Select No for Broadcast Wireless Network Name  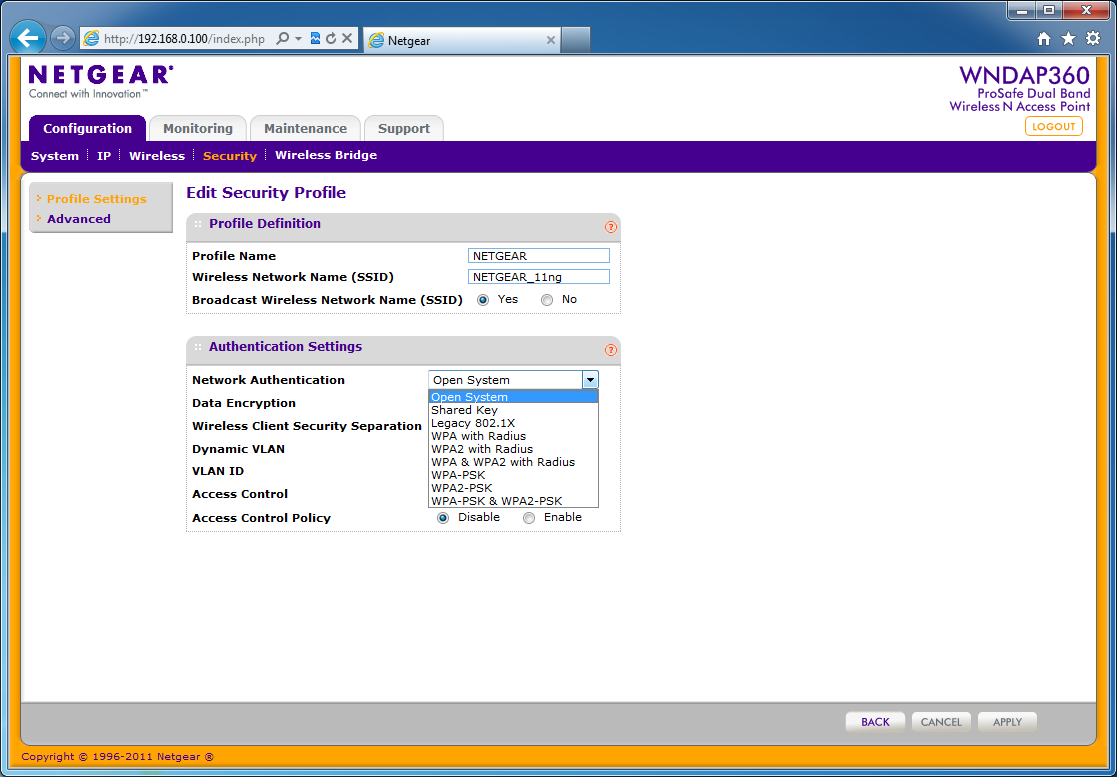click(x=547, y=300)
